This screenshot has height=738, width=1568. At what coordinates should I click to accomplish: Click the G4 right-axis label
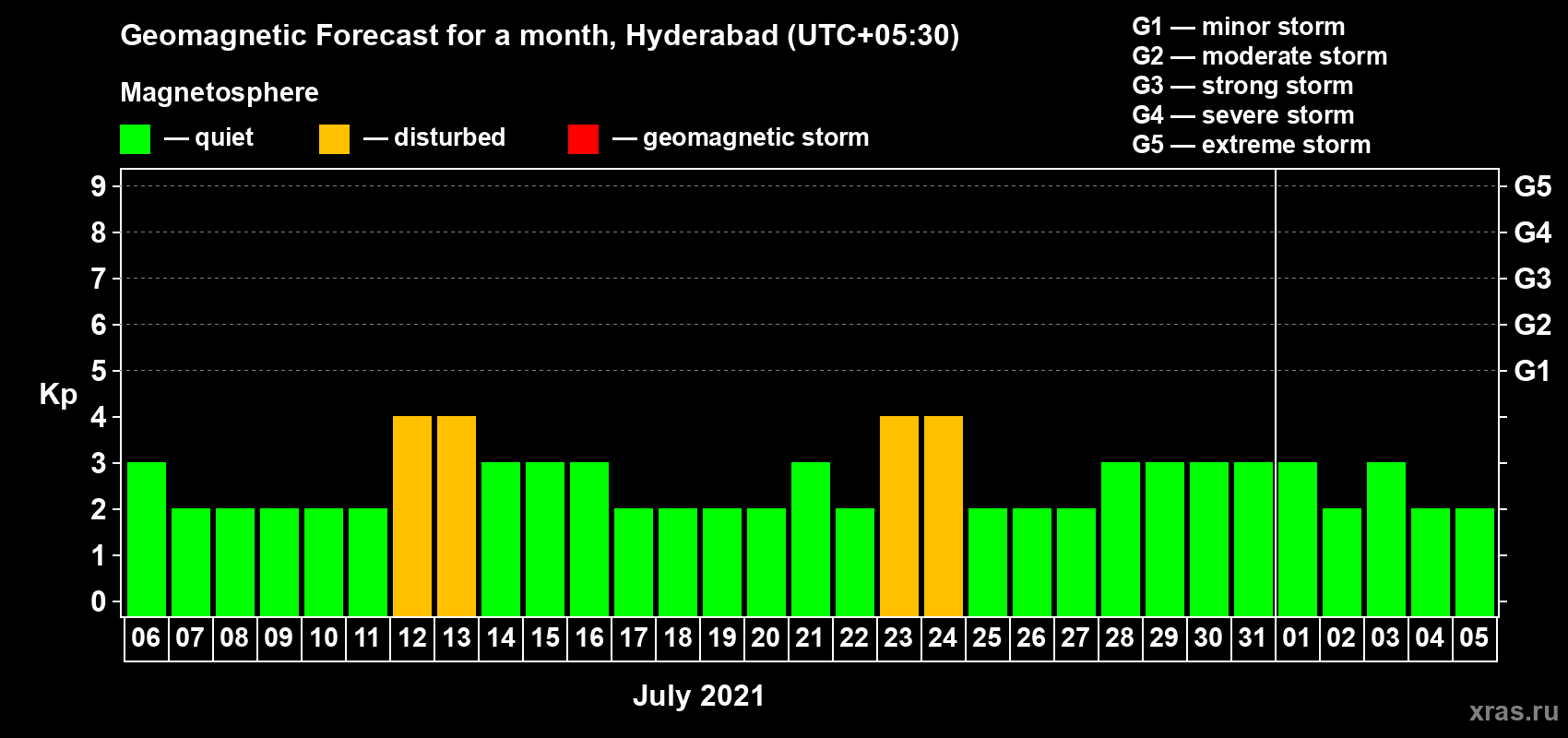(x=1533, y=232)
